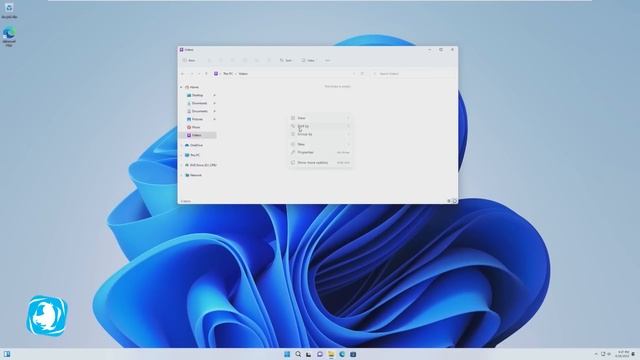Open taskbar Search

[x=298, y=354]
